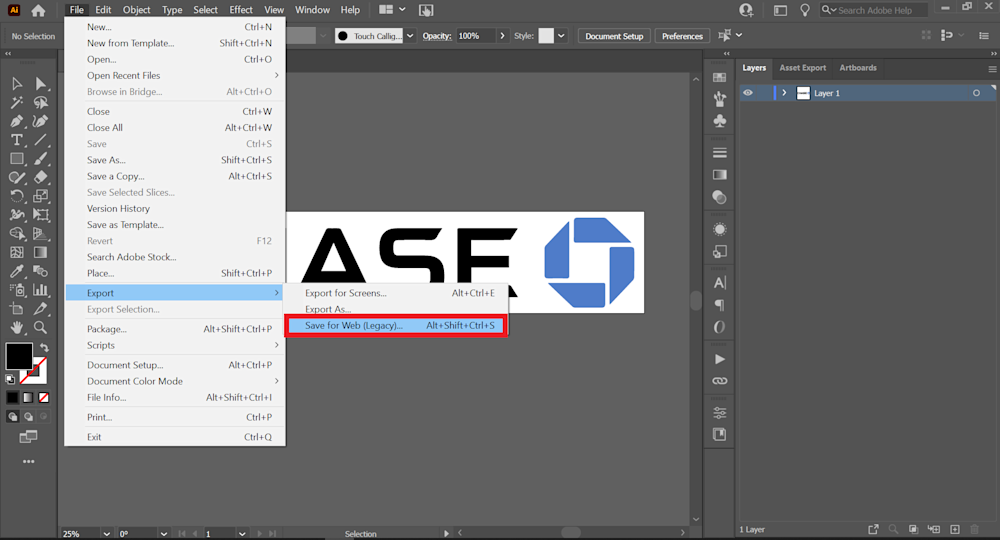The height and width of the screenshot is (540, 1000).
Task: Create New Layer in Layers panel
Action: (955, 529)
